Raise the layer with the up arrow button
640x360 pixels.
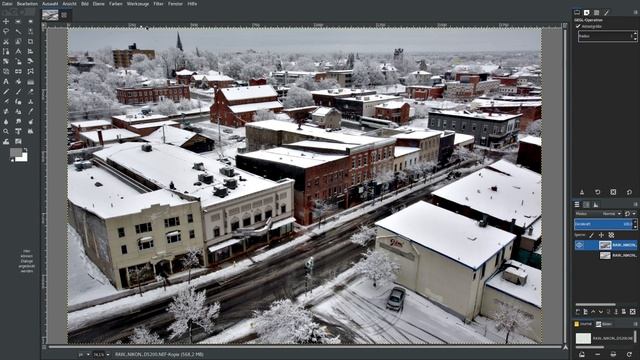pos(593,312)
